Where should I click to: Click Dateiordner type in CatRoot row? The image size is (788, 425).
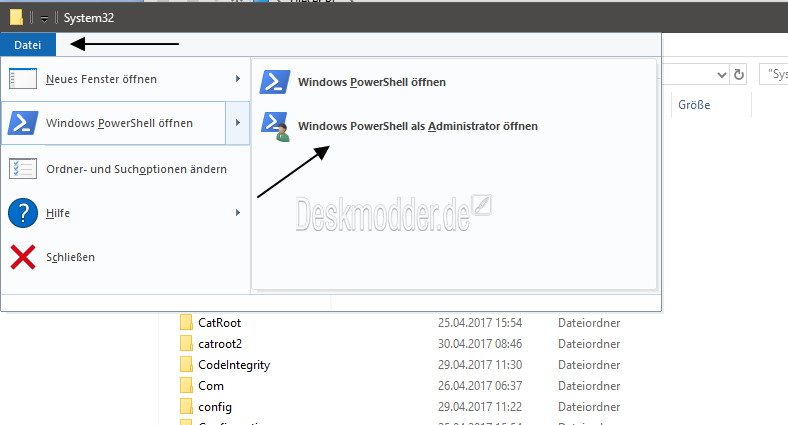589,323
